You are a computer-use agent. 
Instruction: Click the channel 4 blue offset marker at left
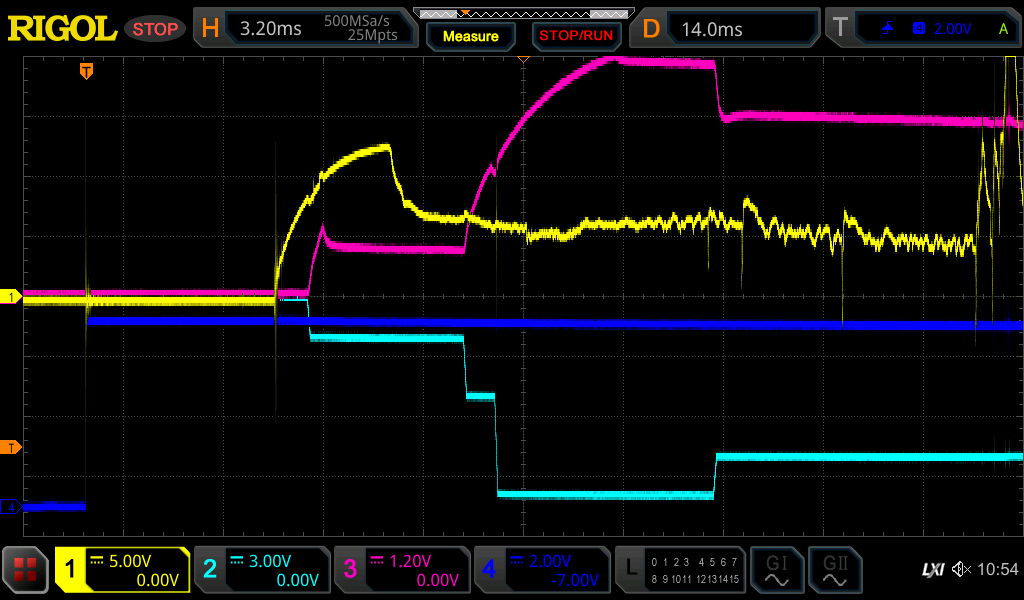pyautogui.click(x=11, y=507)
